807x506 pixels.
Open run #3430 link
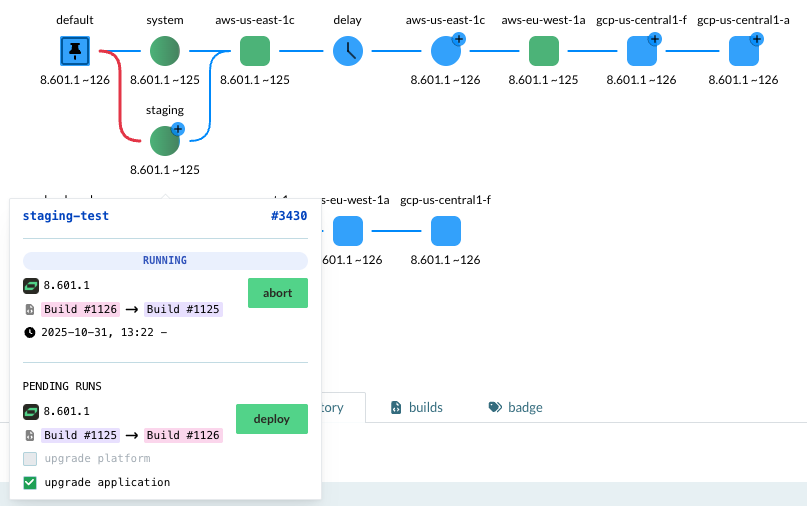tap(288, 215)
